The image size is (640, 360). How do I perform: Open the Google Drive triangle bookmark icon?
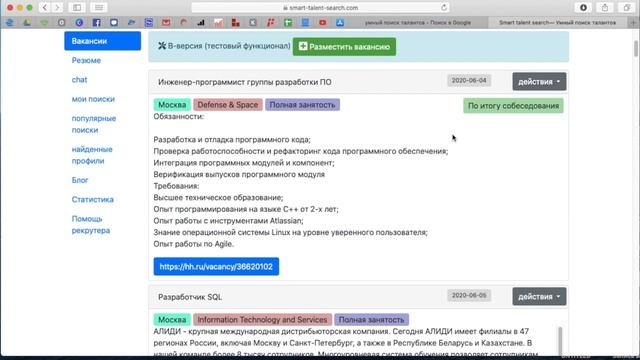tap(27, 23)
